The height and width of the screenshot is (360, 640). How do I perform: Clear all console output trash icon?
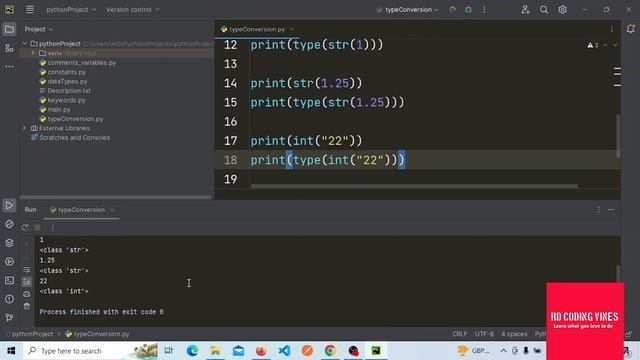pyautogui.click(x=27, y=306)
